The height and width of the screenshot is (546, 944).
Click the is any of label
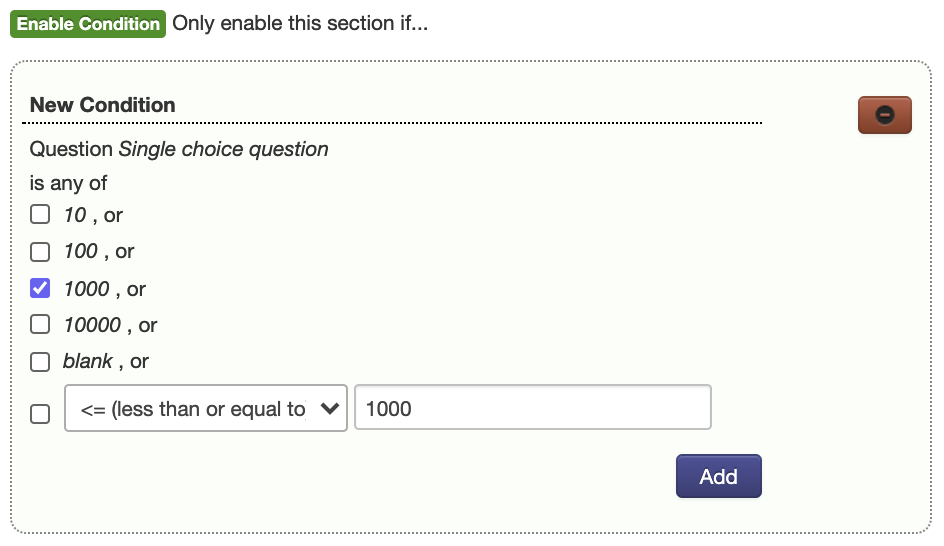point(68,183)
